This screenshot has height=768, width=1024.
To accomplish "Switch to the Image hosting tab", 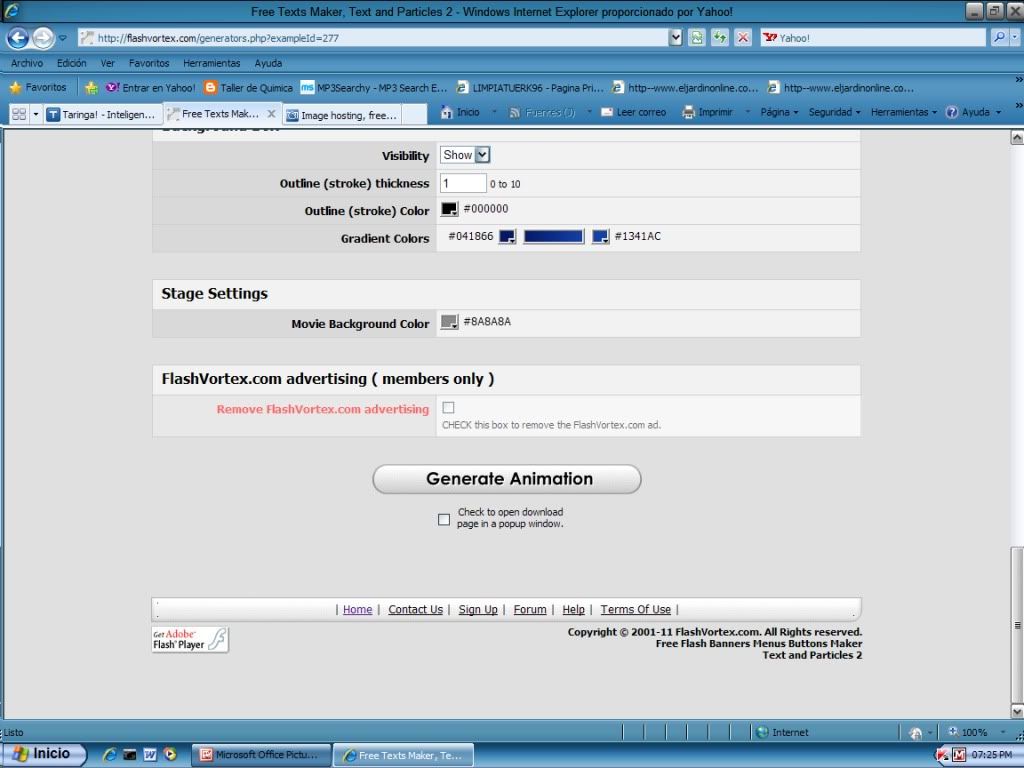I will (x=343, y=115).
